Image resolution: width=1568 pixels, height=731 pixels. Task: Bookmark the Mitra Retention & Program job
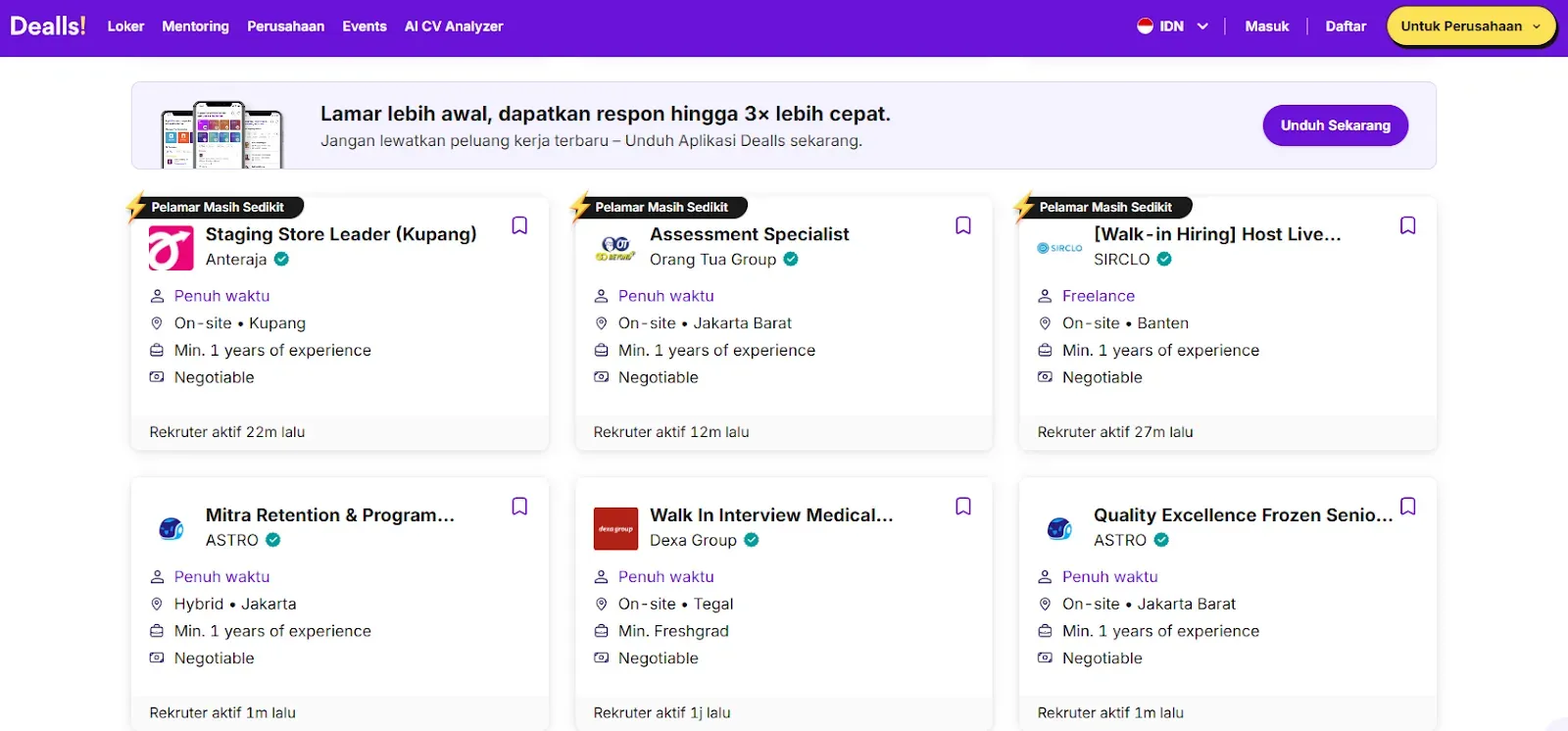[x=519, y=507]
